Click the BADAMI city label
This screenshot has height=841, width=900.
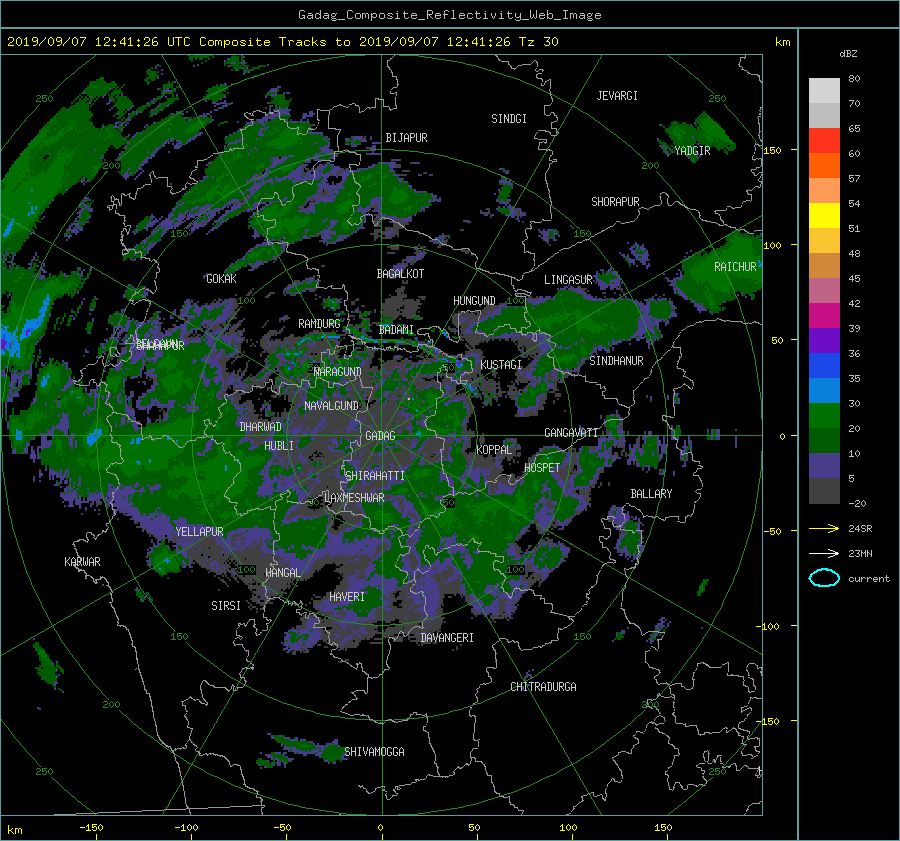(396, 330)
